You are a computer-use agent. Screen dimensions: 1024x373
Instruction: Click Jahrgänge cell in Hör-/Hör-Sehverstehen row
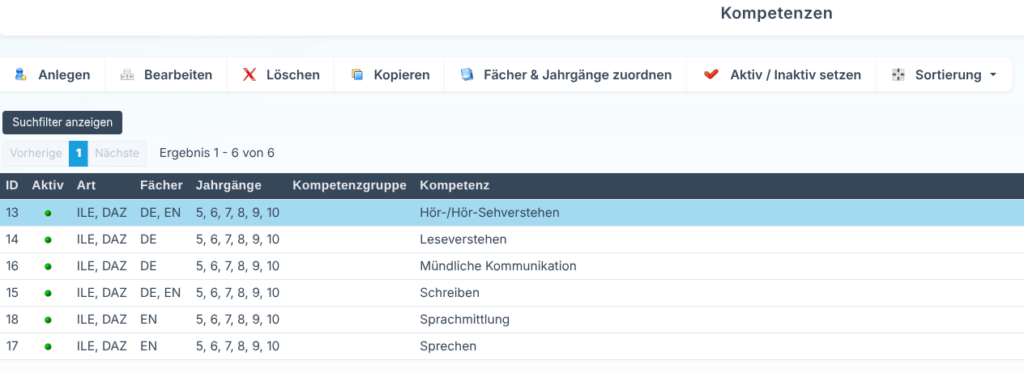tap(238, 213)
